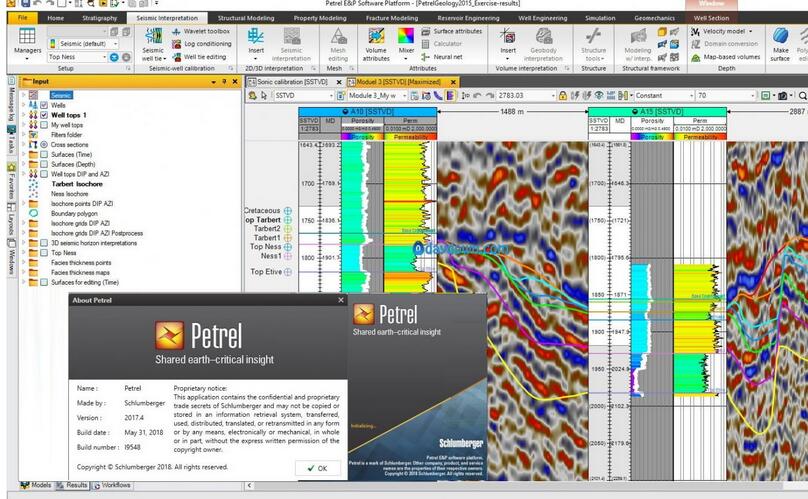Check the Well tops DIP and AZI checkbox

[x=44, y=174]
